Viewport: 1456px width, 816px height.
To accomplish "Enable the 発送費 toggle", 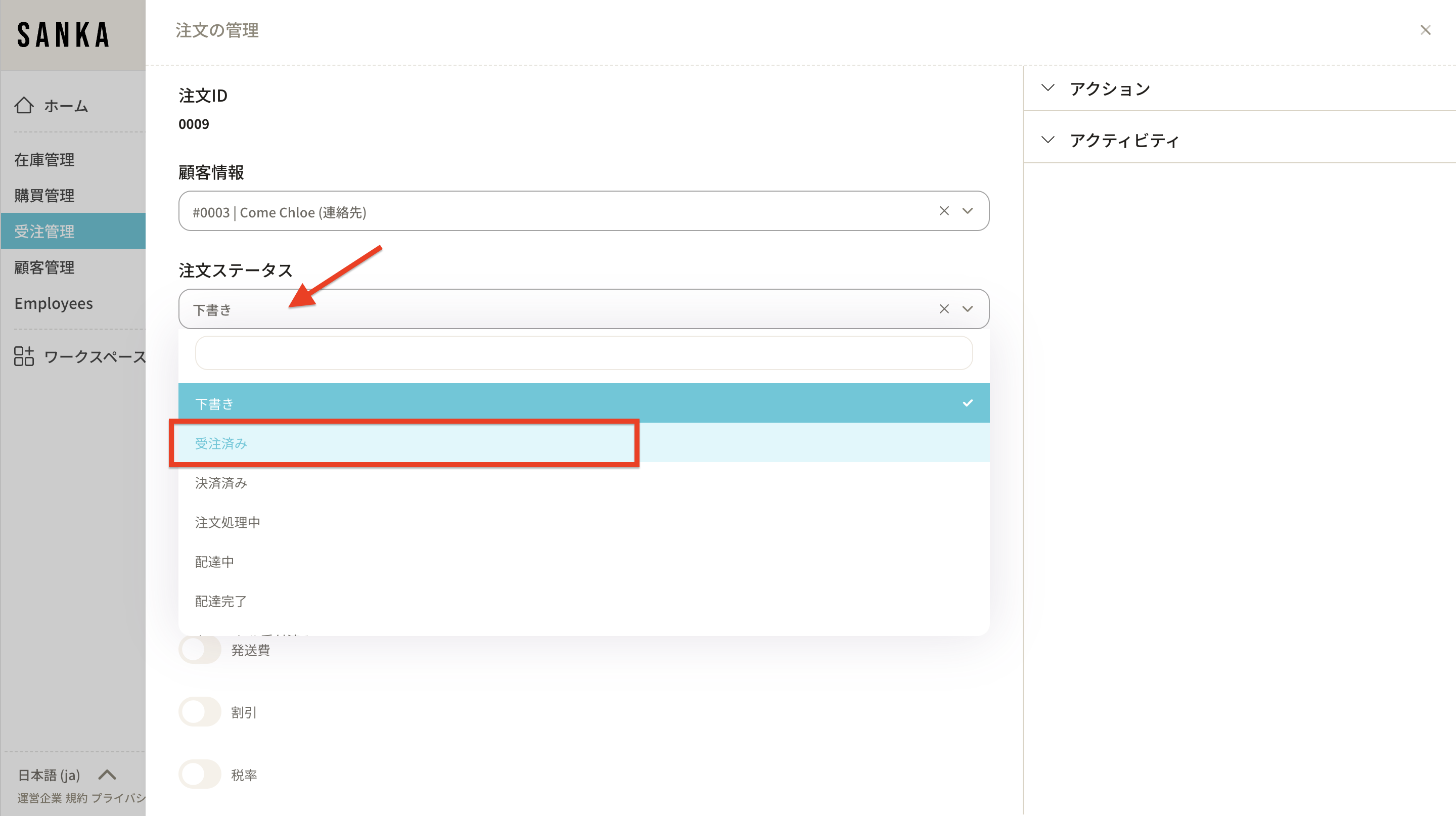I will pos(200,650).
